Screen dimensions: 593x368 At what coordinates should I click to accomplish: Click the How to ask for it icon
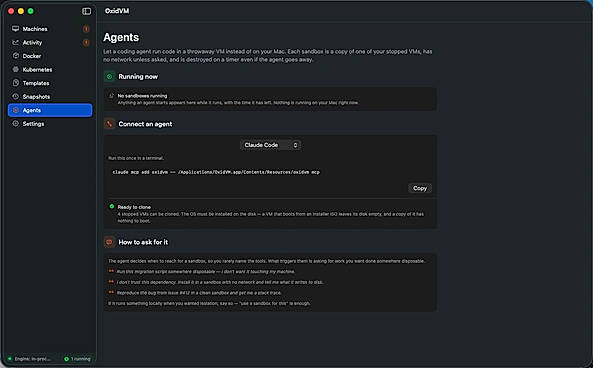(x=109, y=242)
